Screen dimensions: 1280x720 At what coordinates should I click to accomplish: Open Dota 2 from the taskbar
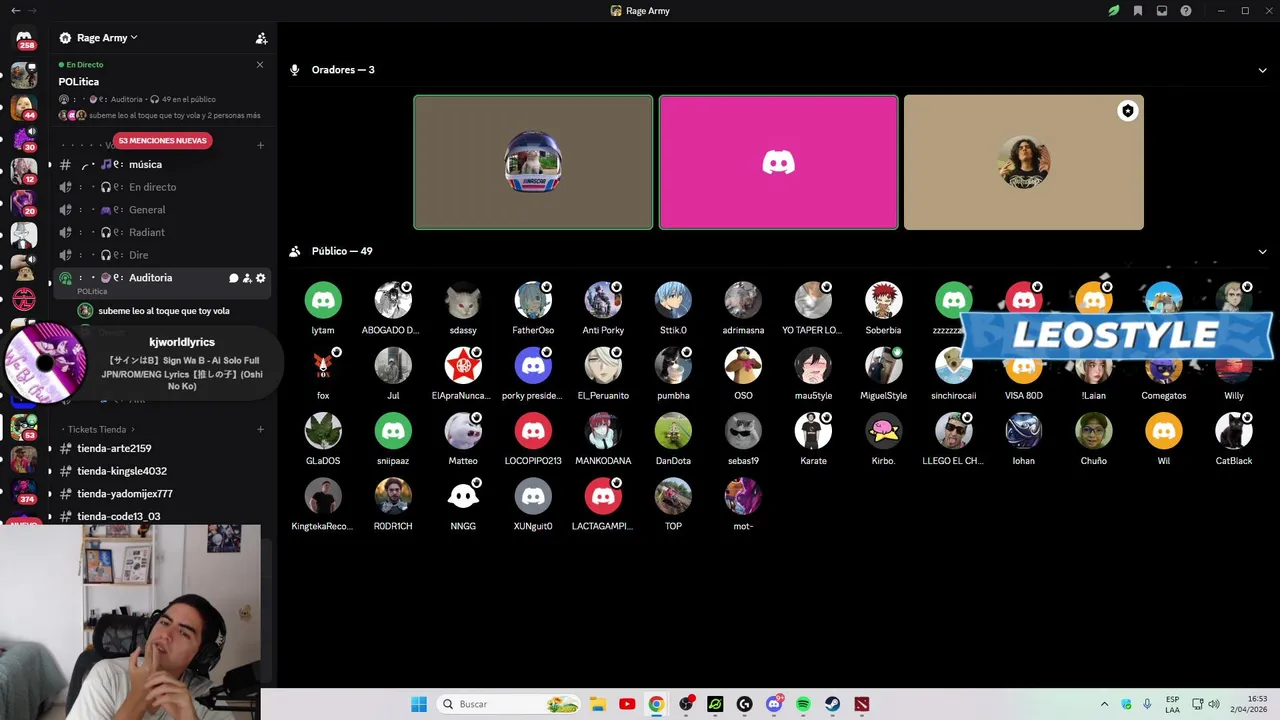click(862, 704)
